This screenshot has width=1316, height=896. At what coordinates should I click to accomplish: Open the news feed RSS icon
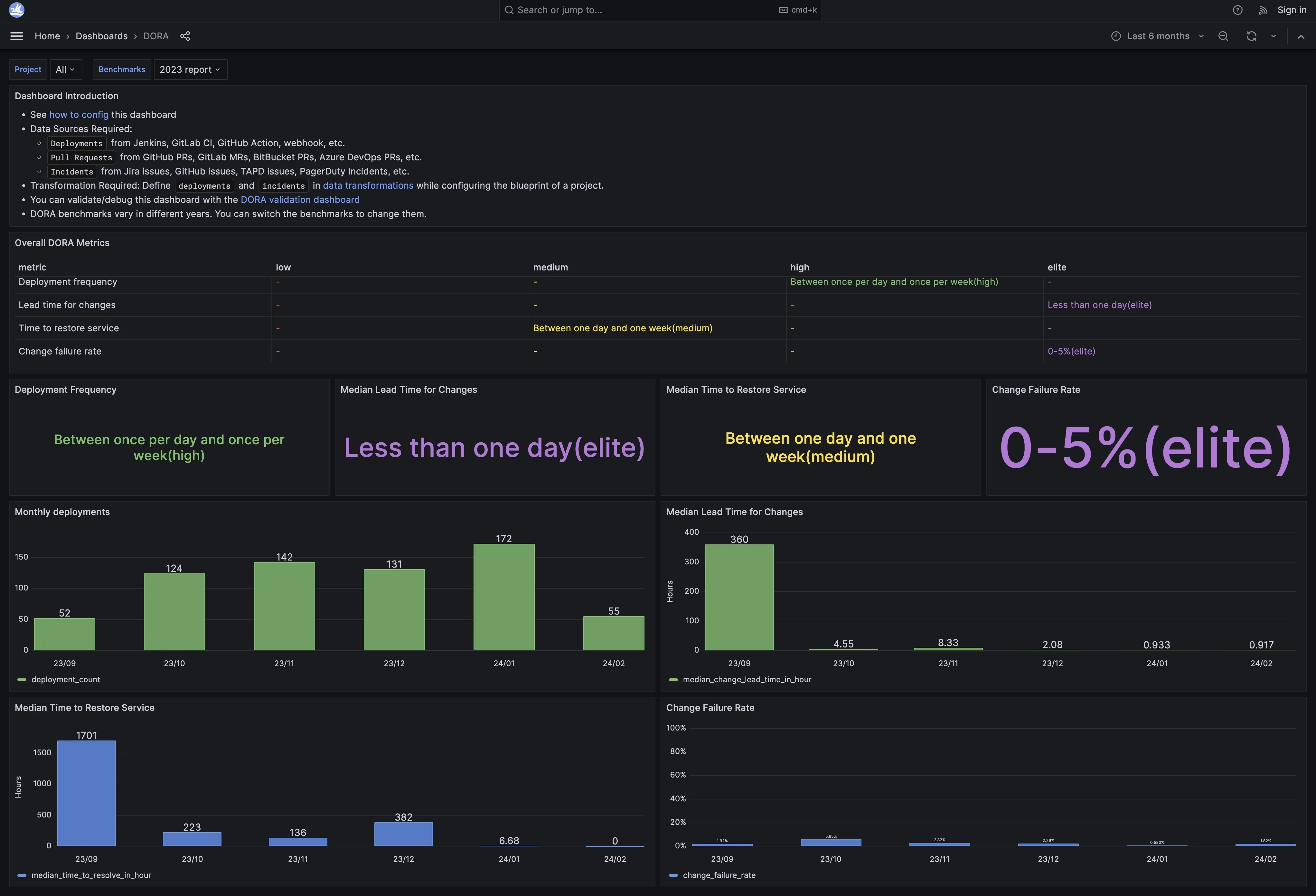click(x=1262, y=10)
